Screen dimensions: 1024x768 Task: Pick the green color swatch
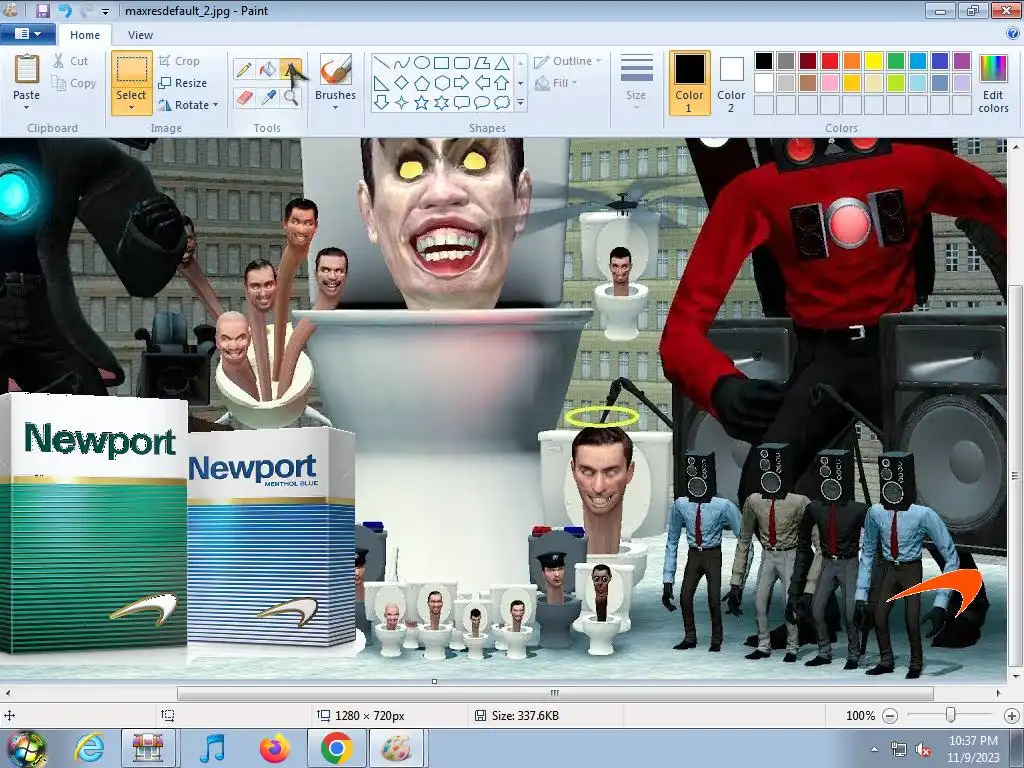[896, 61]
